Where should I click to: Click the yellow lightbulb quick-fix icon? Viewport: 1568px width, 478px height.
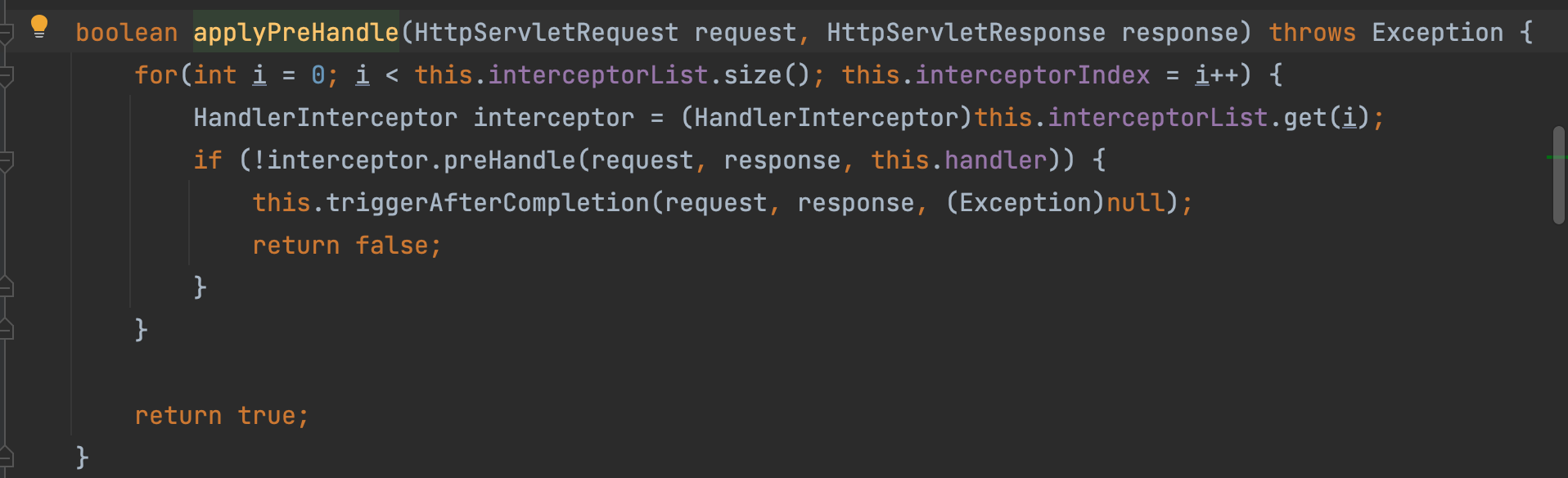(38, 27)
